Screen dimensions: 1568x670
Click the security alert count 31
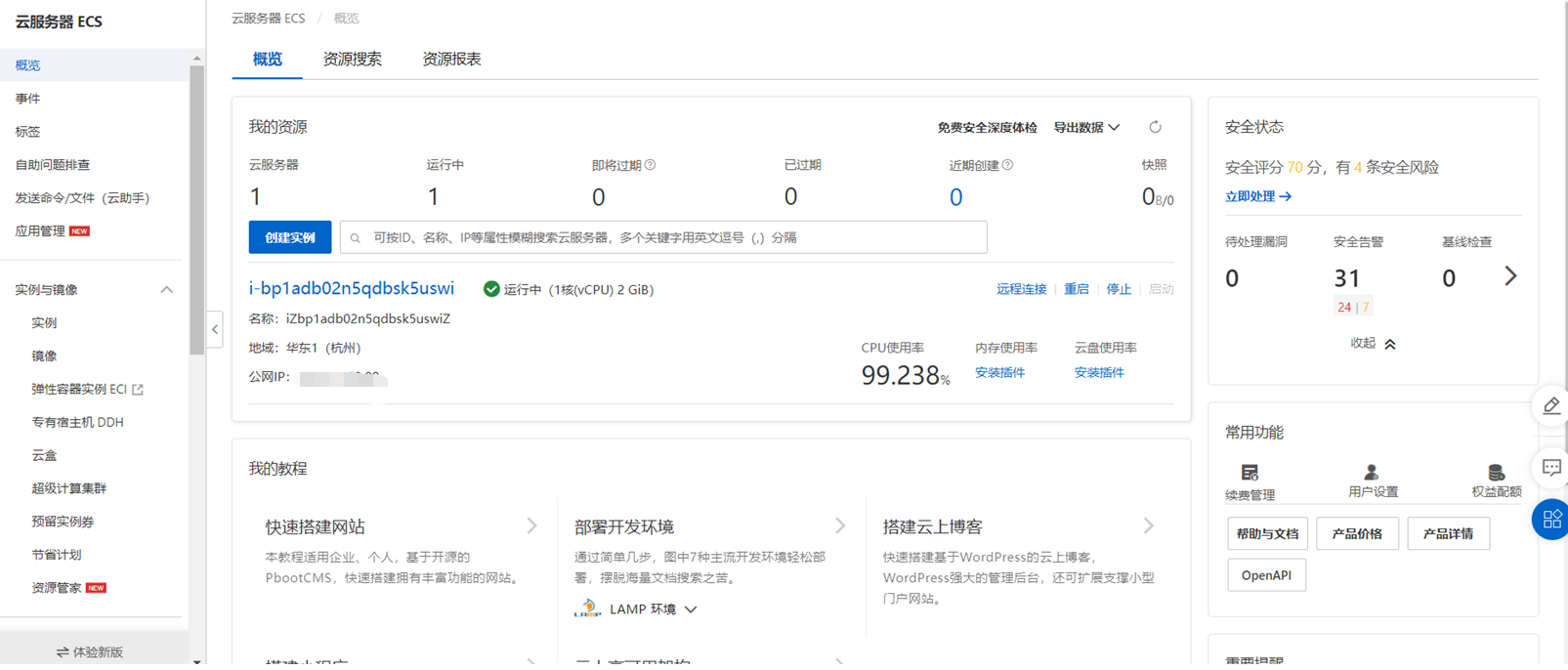tap(1347, 278)
